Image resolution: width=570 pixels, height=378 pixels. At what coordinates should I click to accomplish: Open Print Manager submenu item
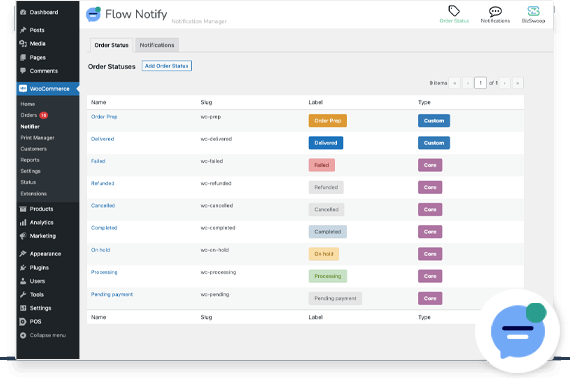37,138
